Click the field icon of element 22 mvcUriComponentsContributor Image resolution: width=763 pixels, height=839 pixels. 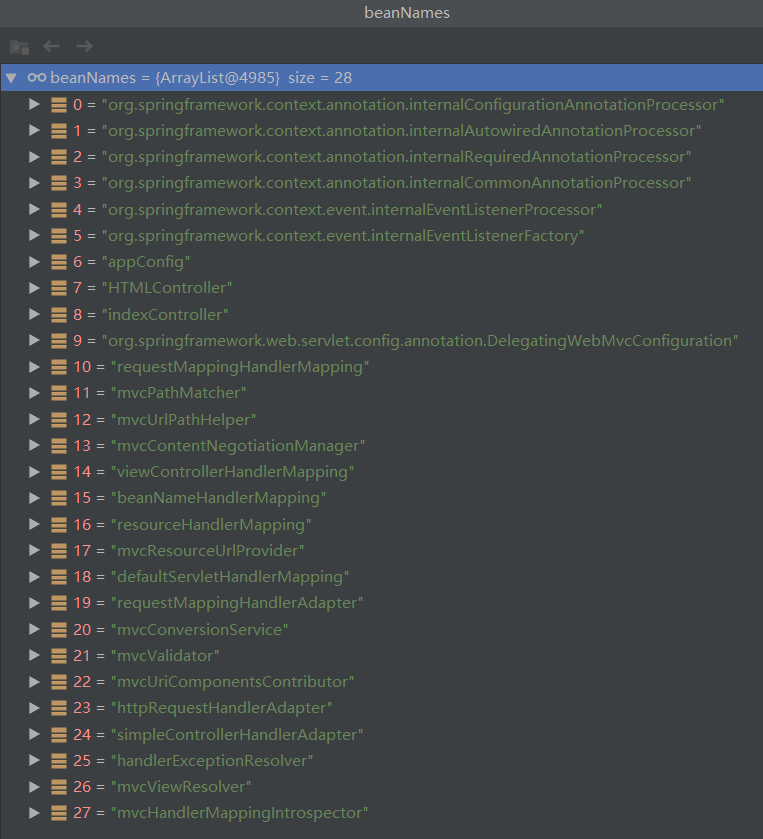click(58, 682)
